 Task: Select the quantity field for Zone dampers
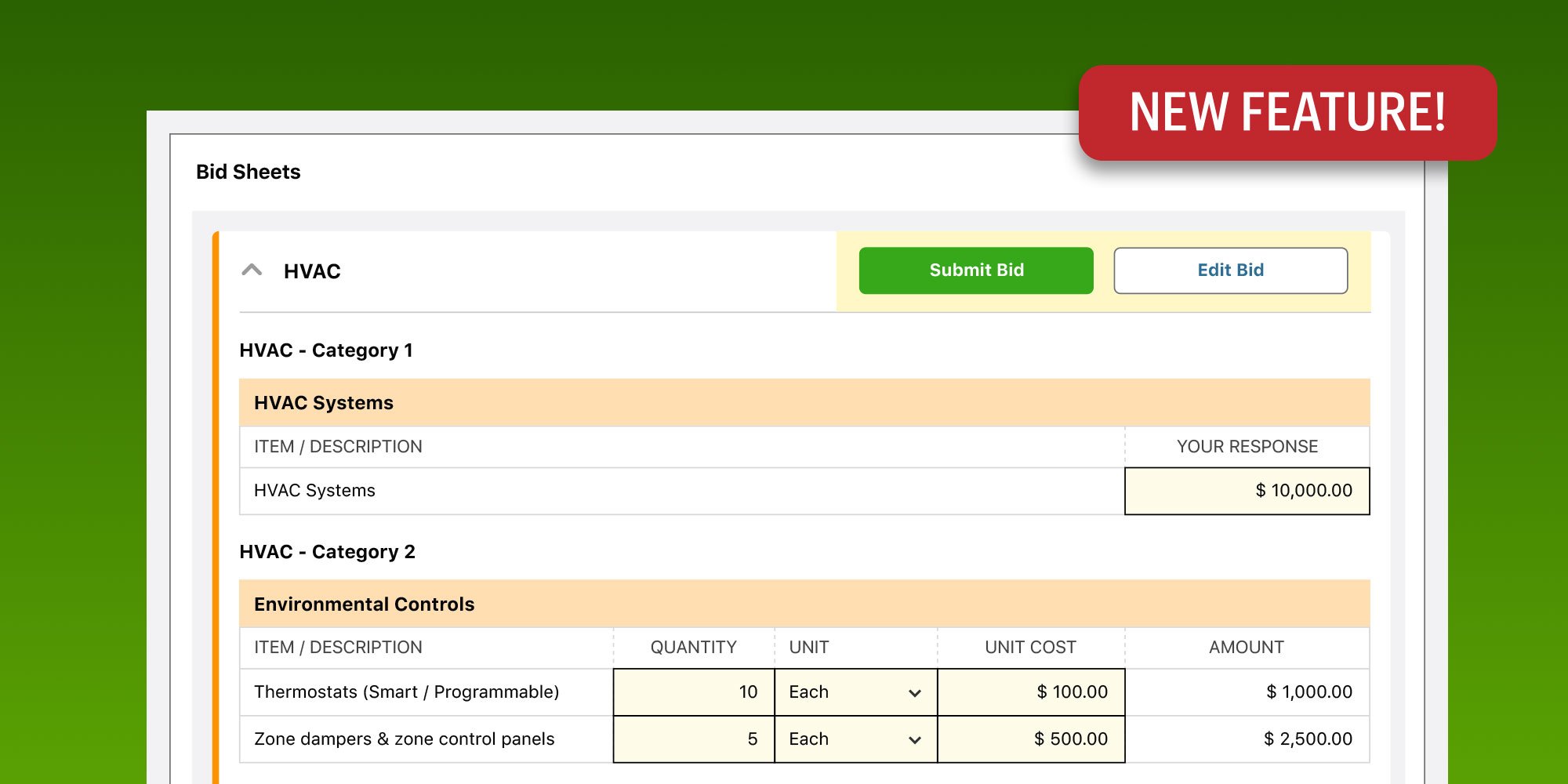(x=692, y=739)
